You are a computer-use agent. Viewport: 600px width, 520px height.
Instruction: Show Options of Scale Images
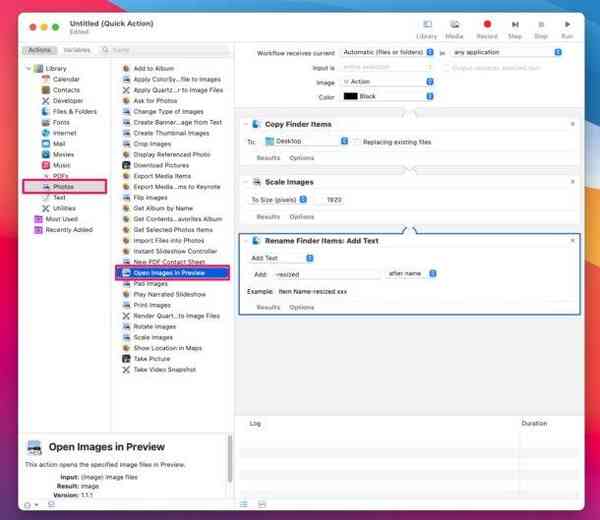pos(302,217)
